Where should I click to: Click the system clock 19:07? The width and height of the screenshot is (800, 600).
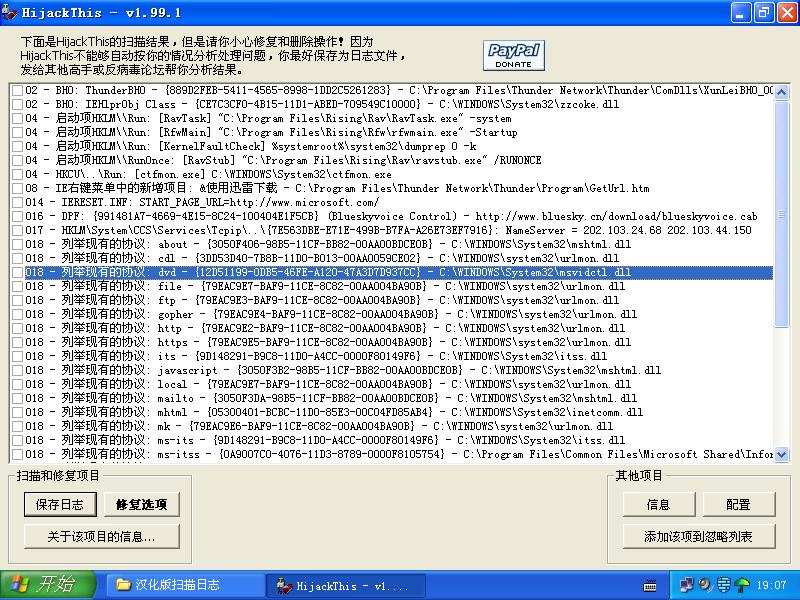(x=771, y=585)
